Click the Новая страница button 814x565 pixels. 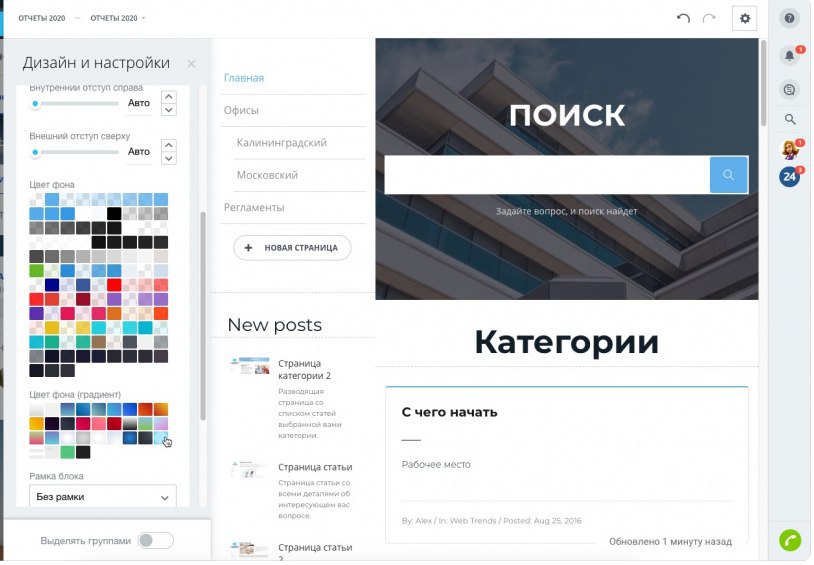(292, 248)
